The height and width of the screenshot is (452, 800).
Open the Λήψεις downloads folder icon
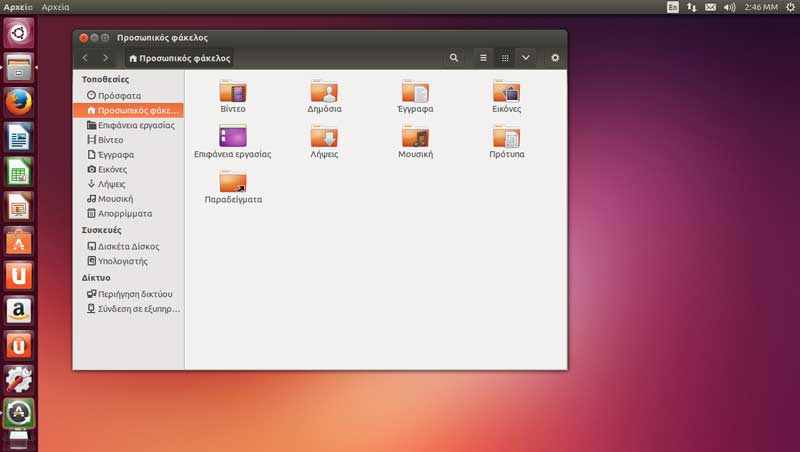324,136
